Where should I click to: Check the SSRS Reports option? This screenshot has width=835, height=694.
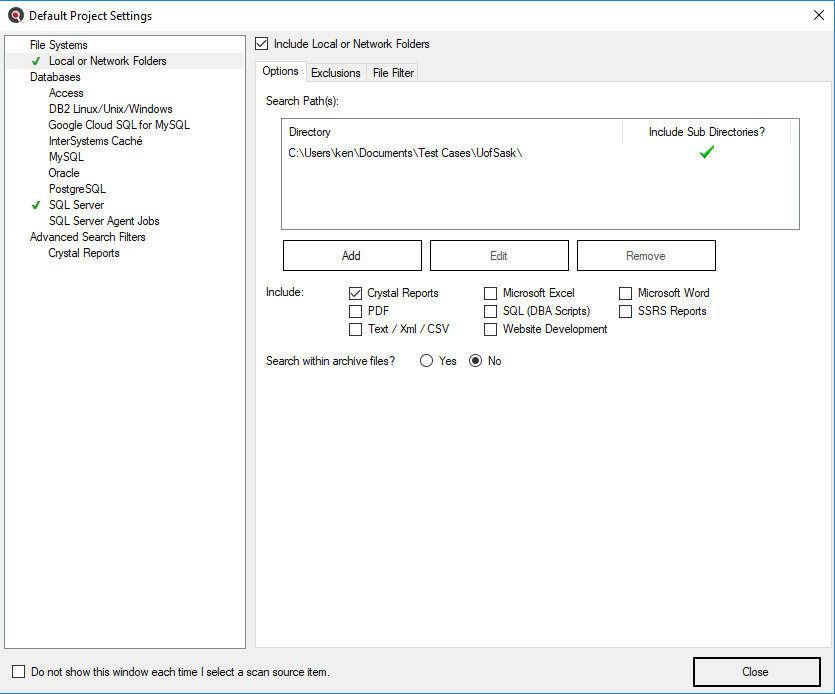(626, 311)
